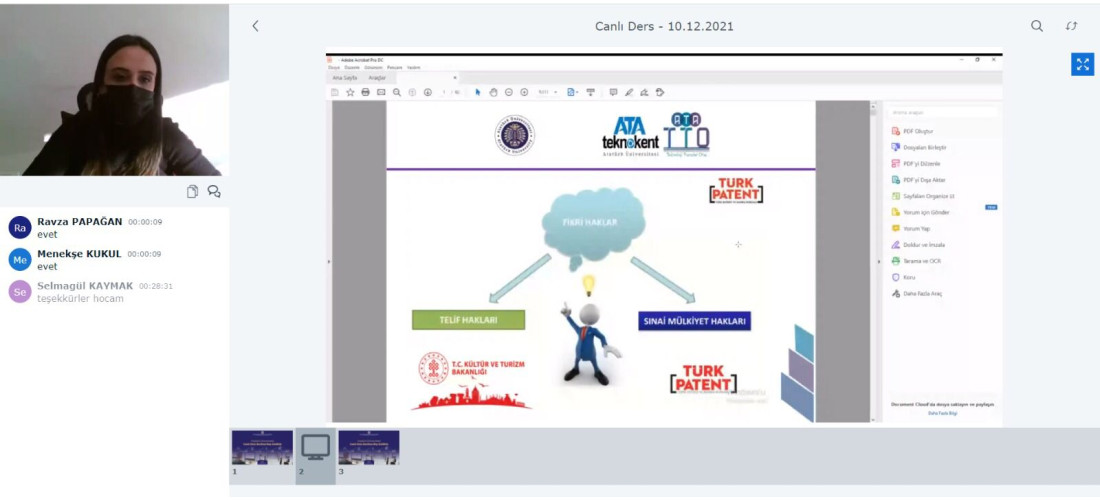Screen dimensions: 1100x500
Task: Select the hand pan tool in Acrobat
Action: [494, 92]
